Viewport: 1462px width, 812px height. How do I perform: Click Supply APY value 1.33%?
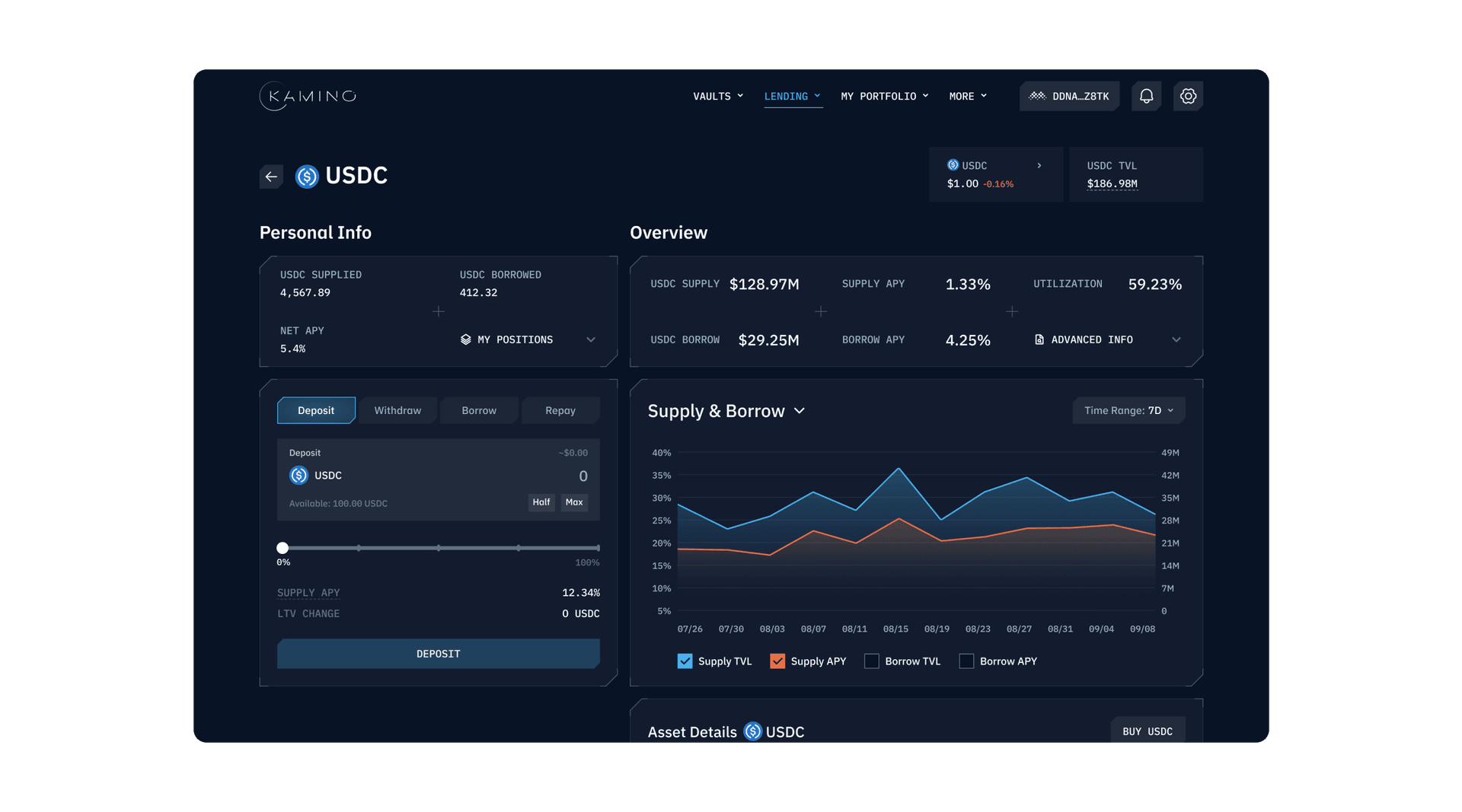[x=968, y=284]
